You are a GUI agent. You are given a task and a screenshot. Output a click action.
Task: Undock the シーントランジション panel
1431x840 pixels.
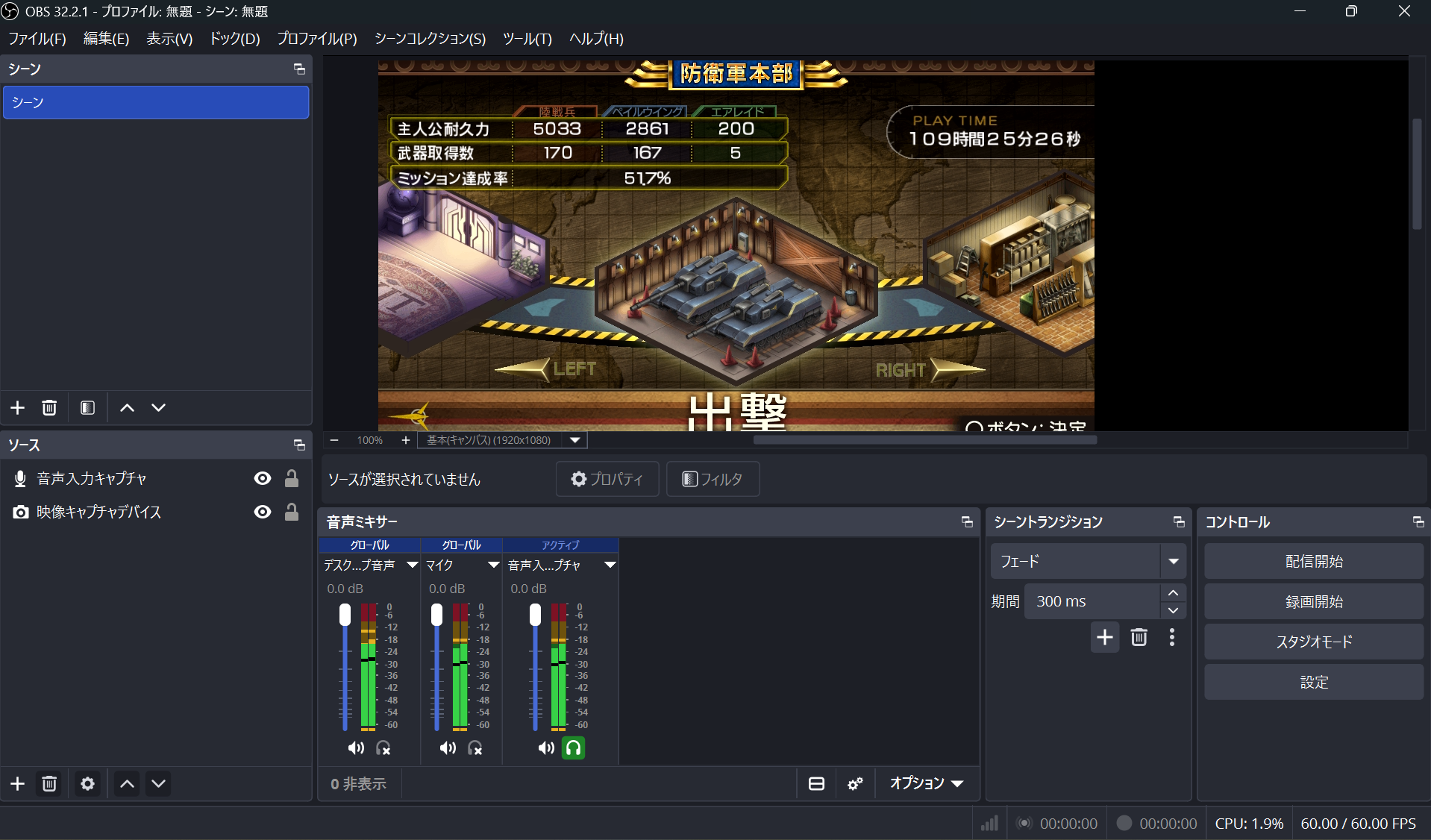pyautogui.click(x=1179, y=522)
